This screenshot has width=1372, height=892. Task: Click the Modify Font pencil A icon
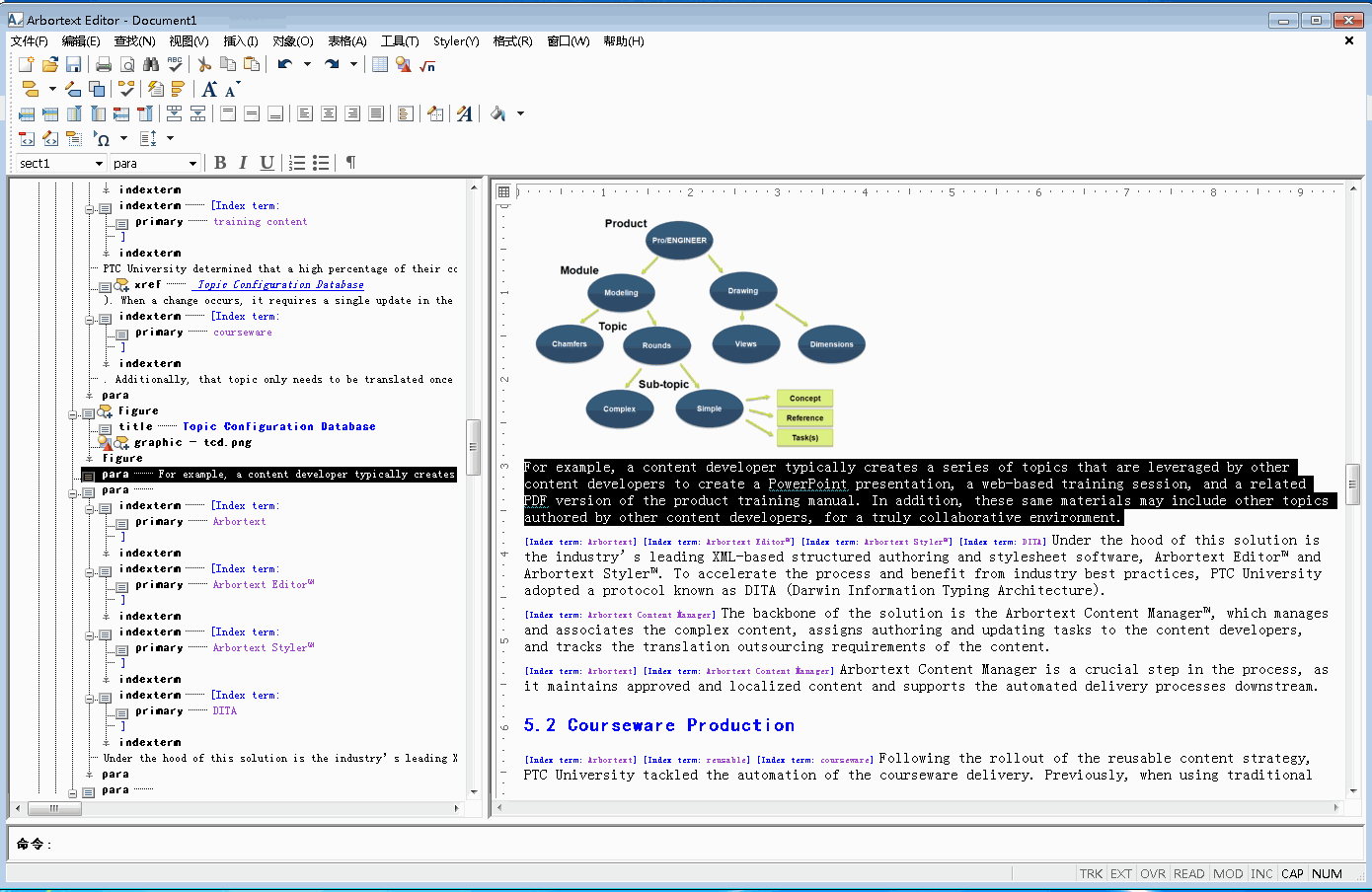tap(464, 113)
